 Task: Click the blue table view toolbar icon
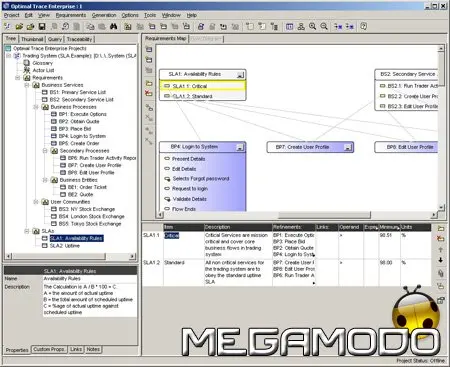[x=289, y=27]
